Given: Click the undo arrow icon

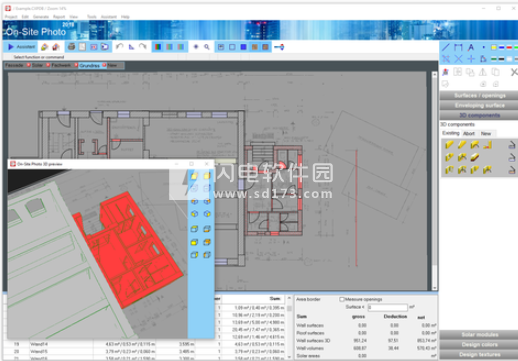Looking at the screenshot, I should pyautogui.click(x=119, y=47).
